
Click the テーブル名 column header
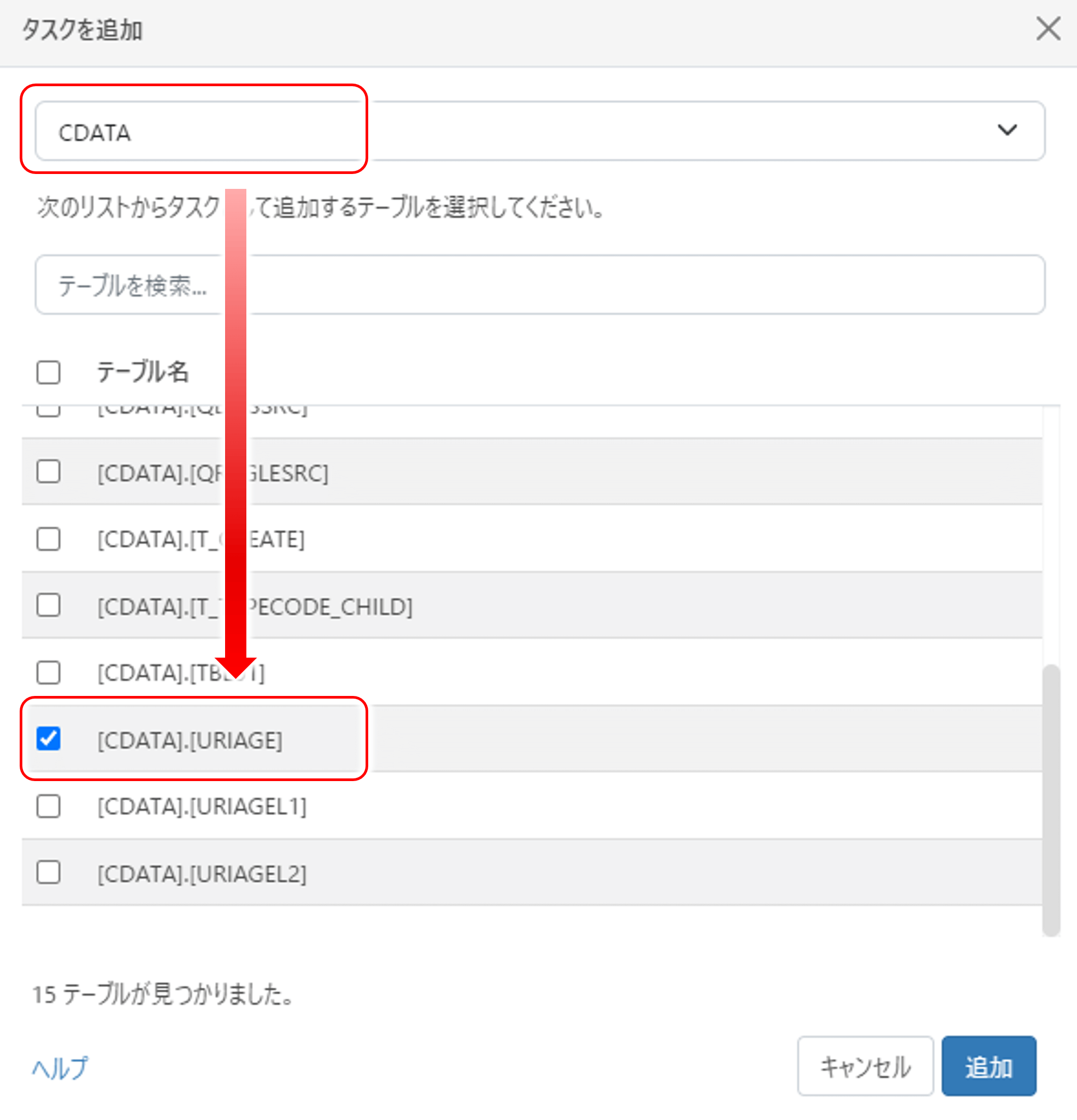pyautogui.click(x=142, y=372)
